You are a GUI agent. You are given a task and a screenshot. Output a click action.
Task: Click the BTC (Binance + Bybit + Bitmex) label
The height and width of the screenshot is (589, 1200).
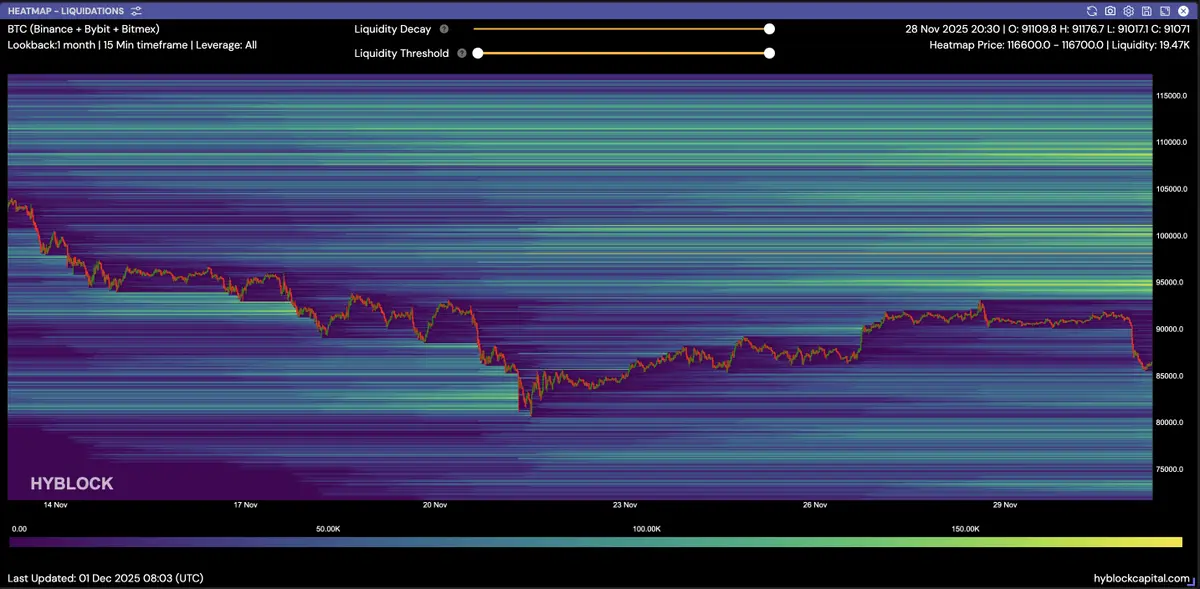click(83, 29)
